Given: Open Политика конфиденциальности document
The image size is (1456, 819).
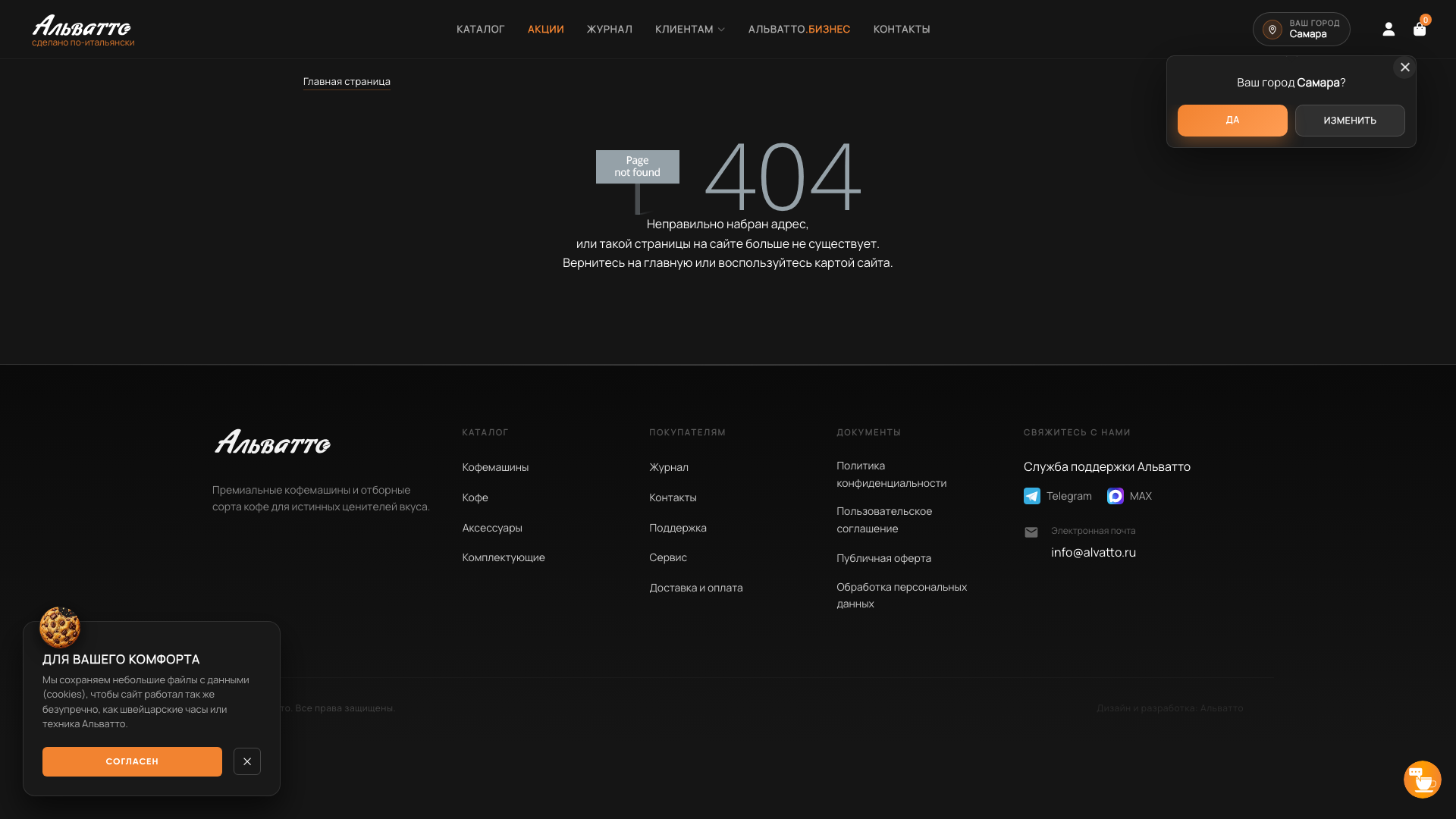Looking at the screenshot, I should click(891, 474).
